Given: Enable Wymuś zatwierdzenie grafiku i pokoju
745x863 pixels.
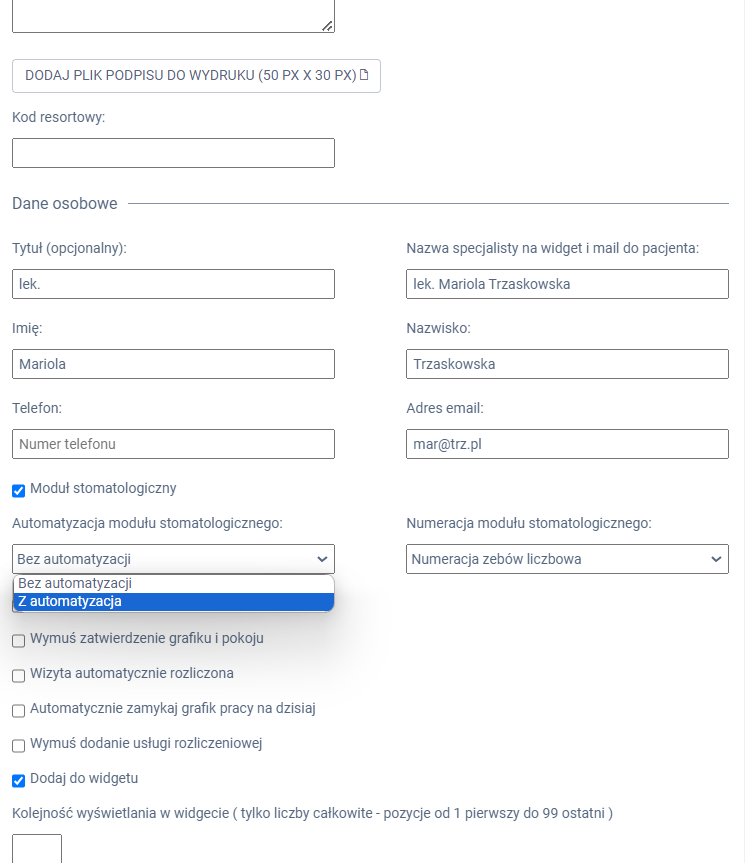Looking at the screenshot, I should click(19, 640).
